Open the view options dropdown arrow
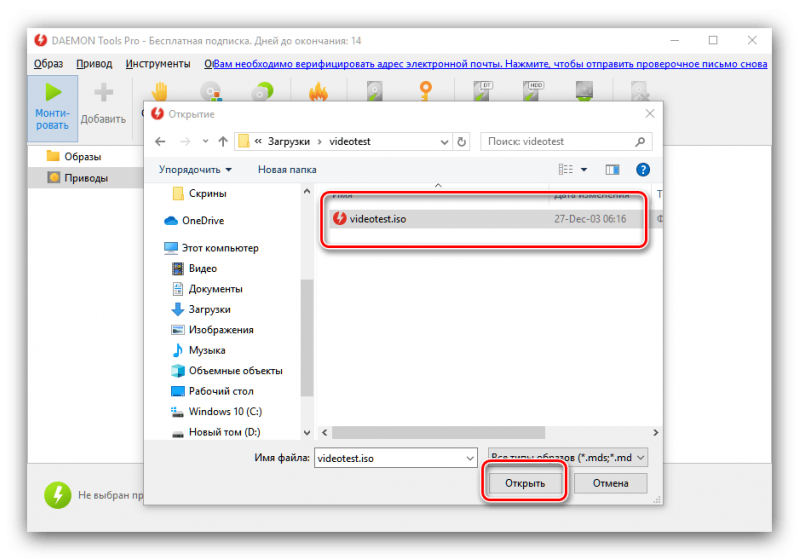The width and height of the screenshot is (800, 560). (x=584, y=169)
